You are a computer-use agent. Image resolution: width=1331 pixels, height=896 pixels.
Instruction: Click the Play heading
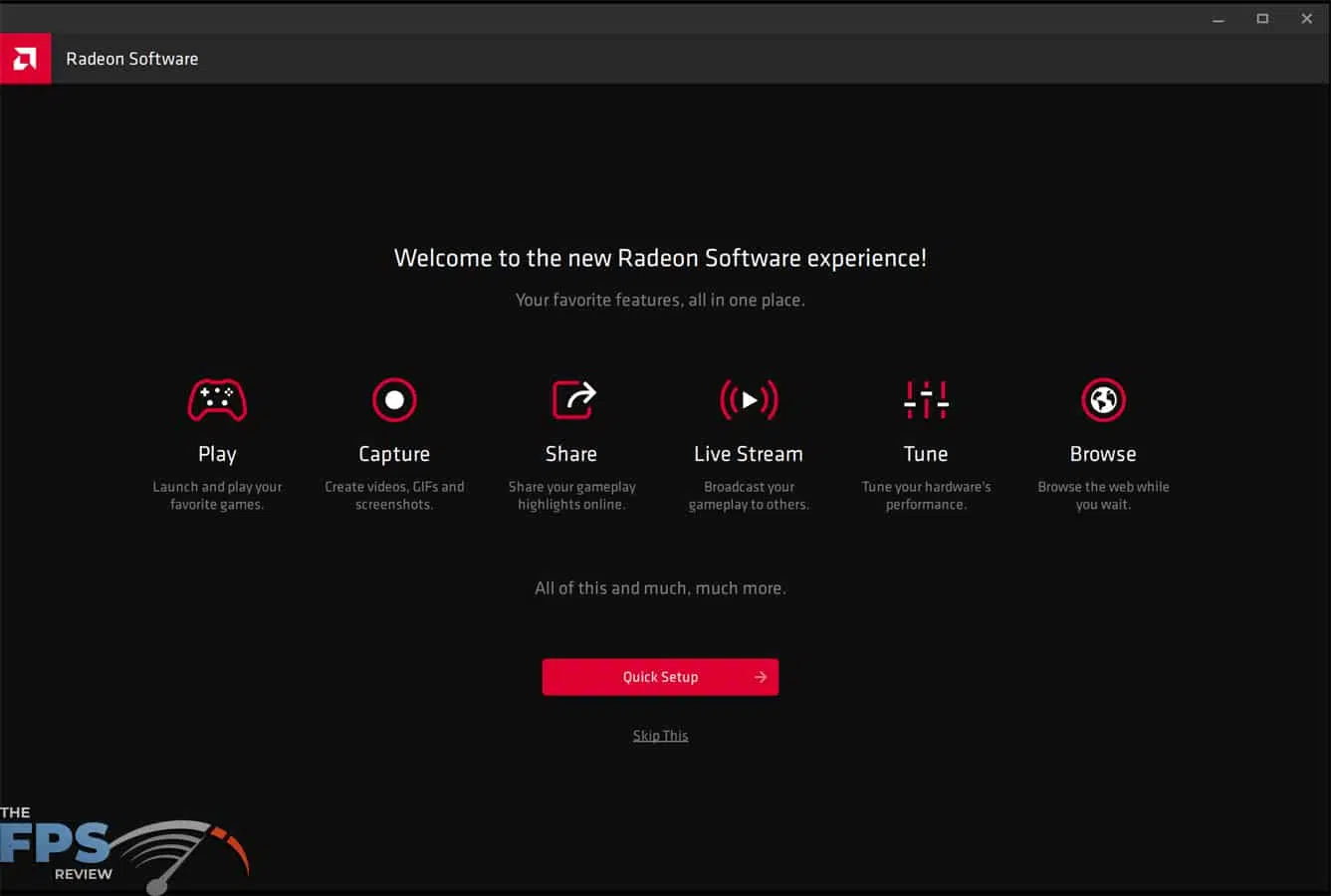coord(217,454)
